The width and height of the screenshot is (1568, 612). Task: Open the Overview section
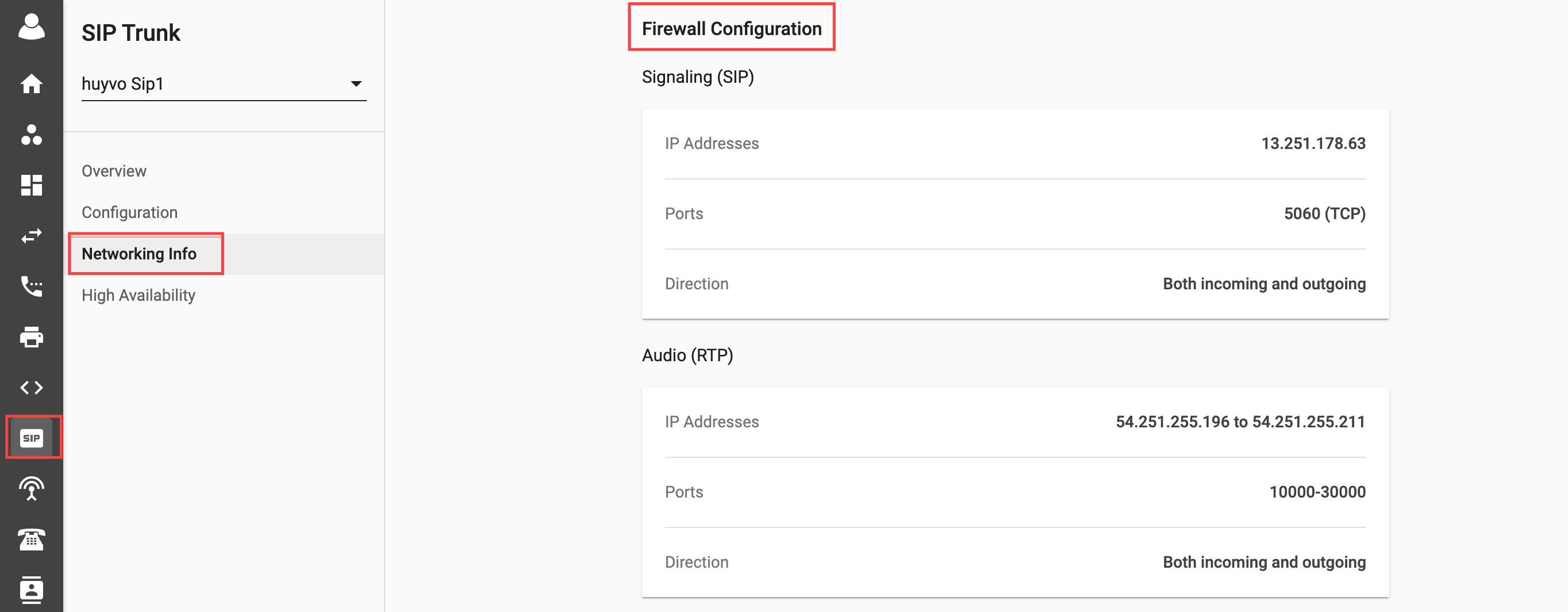[x=114, y=171]
